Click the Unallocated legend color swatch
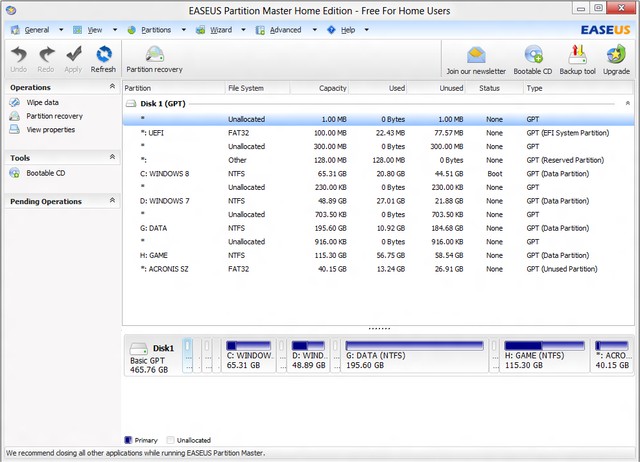 [171, 440]
